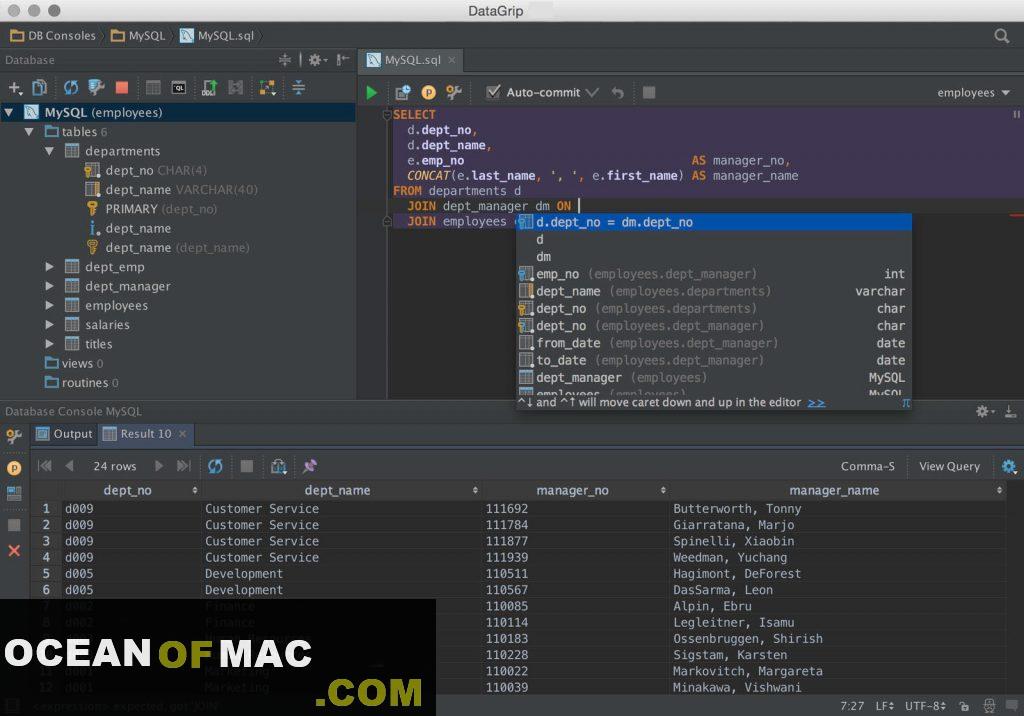Click DB Consoles in the breadcrumb bar
Image resolution: width=1024 pixels, height=716 pixels.
point(54,36)
